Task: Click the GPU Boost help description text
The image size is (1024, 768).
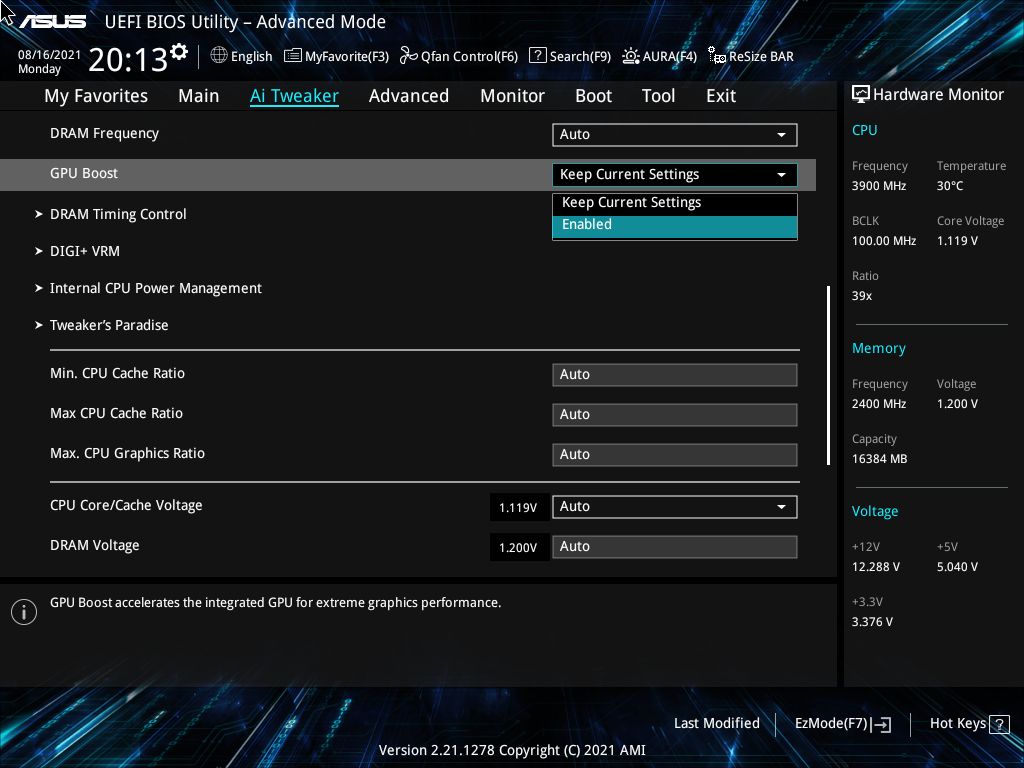Action: [276, 603]
